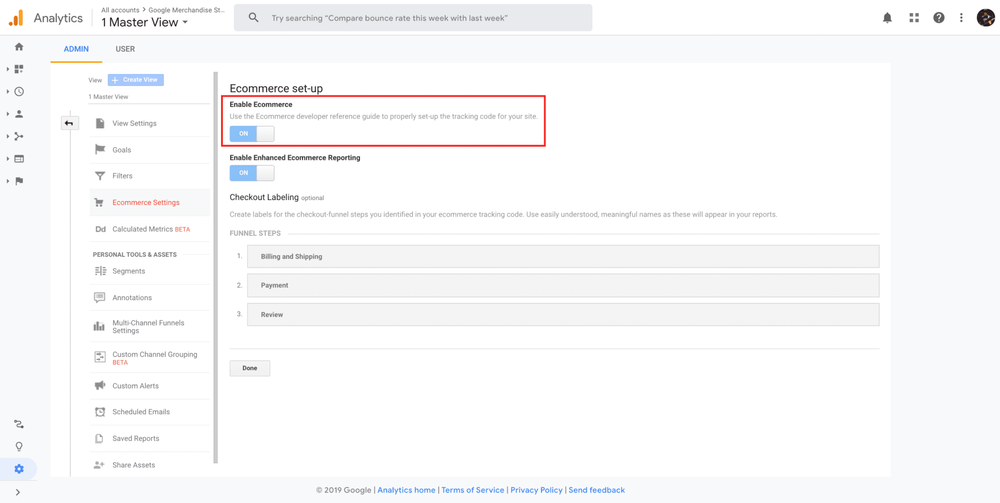The width and height of the screenshot is (1000, 503).
Task: Click the Custom Alerts megaphone icon
Action: point(99,386)
